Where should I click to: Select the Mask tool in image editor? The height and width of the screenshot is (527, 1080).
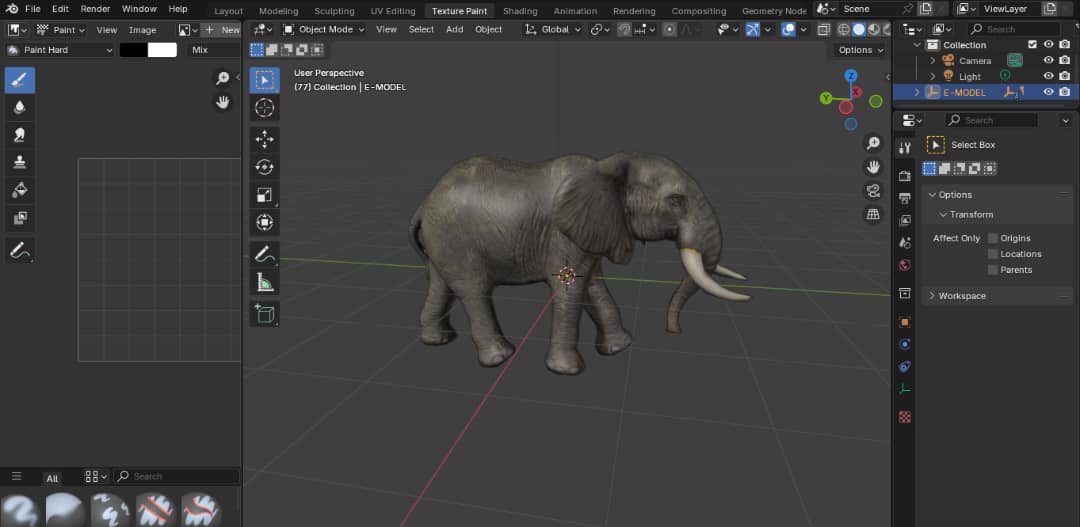click(x=20, y=218)
